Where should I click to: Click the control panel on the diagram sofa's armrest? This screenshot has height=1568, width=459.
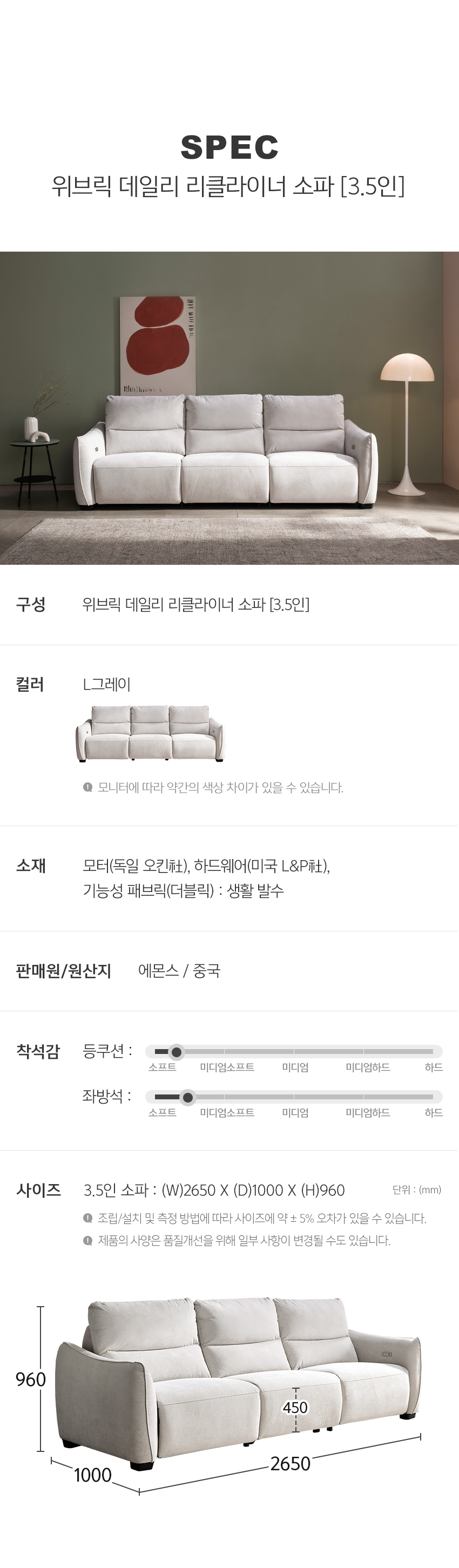pyautogui.click(x=387, y=1354)
